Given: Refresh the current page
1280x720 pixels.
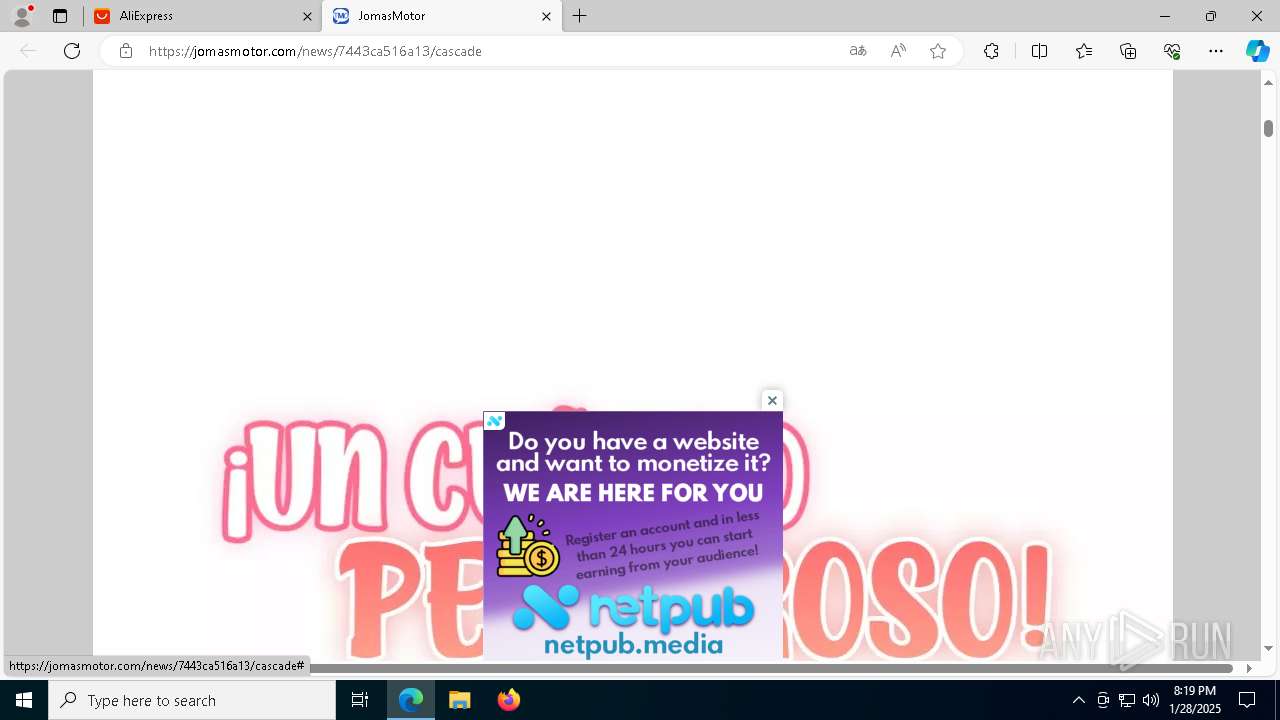Looking at the screenshot, I should pyautogui.click(x=72, y=51).
